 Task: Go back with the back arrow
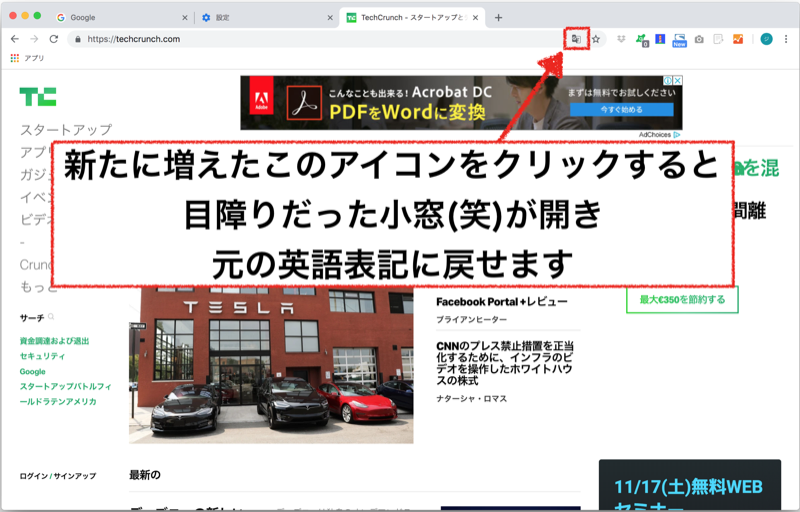(15, 39)
